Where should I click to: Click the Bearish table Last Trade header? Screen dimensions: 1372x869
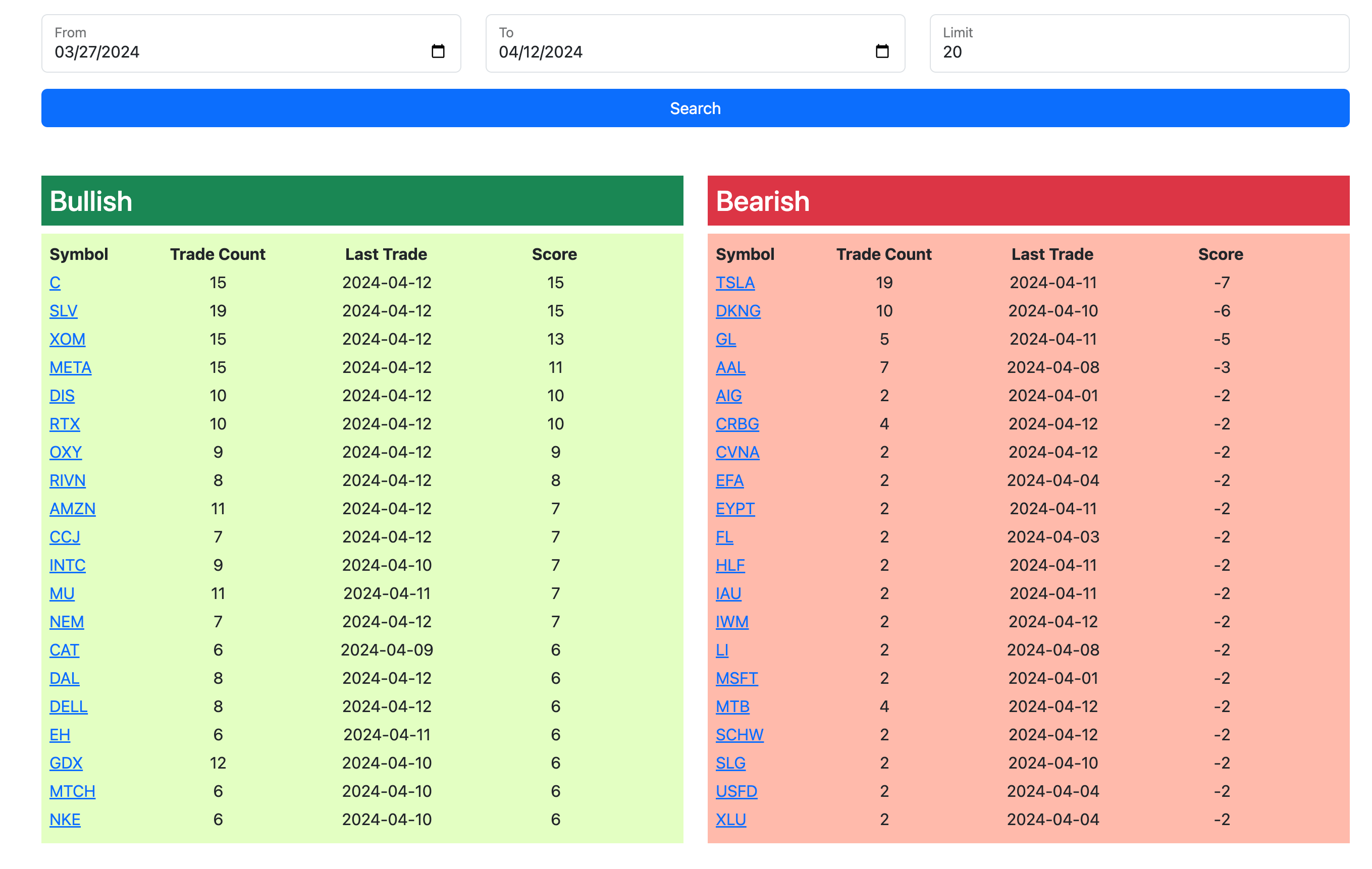pos(1052,254)
